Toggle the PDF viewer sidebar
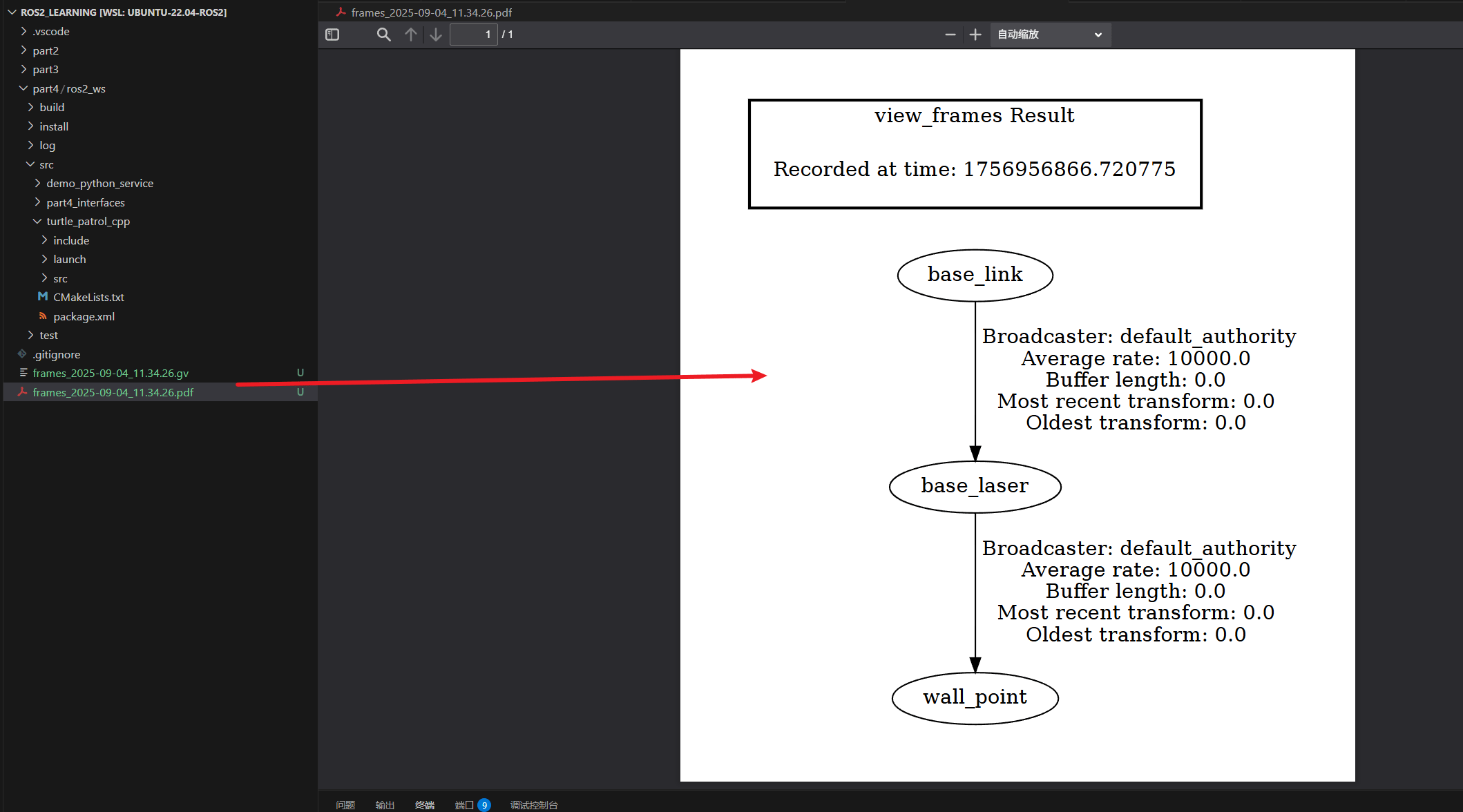 coord(332,35)
